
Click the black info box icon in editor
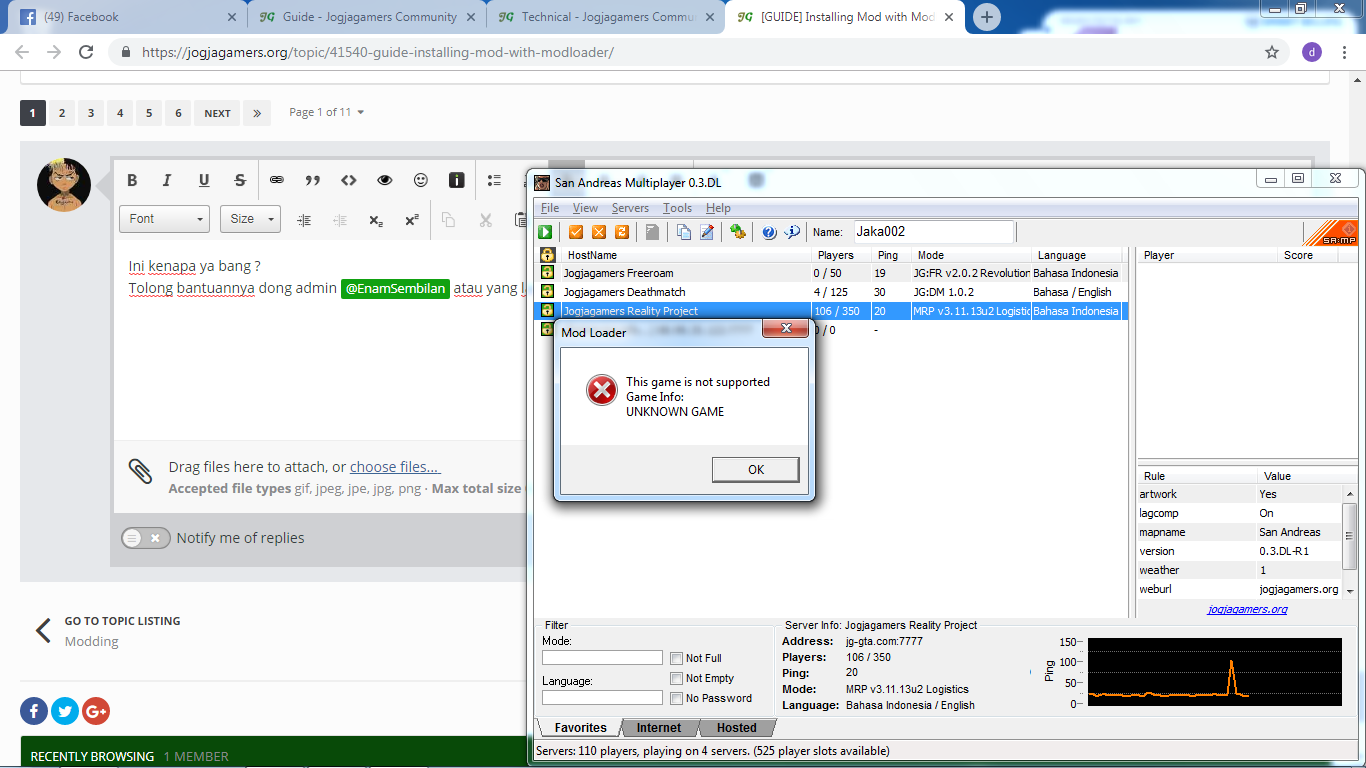456,180
